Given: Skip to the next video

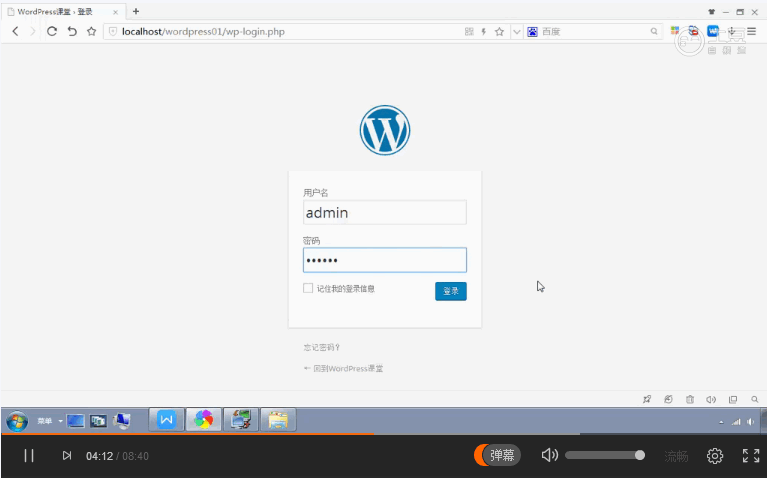Looking at the screenshot, I should pyautogui.click(x=67, y=455).
